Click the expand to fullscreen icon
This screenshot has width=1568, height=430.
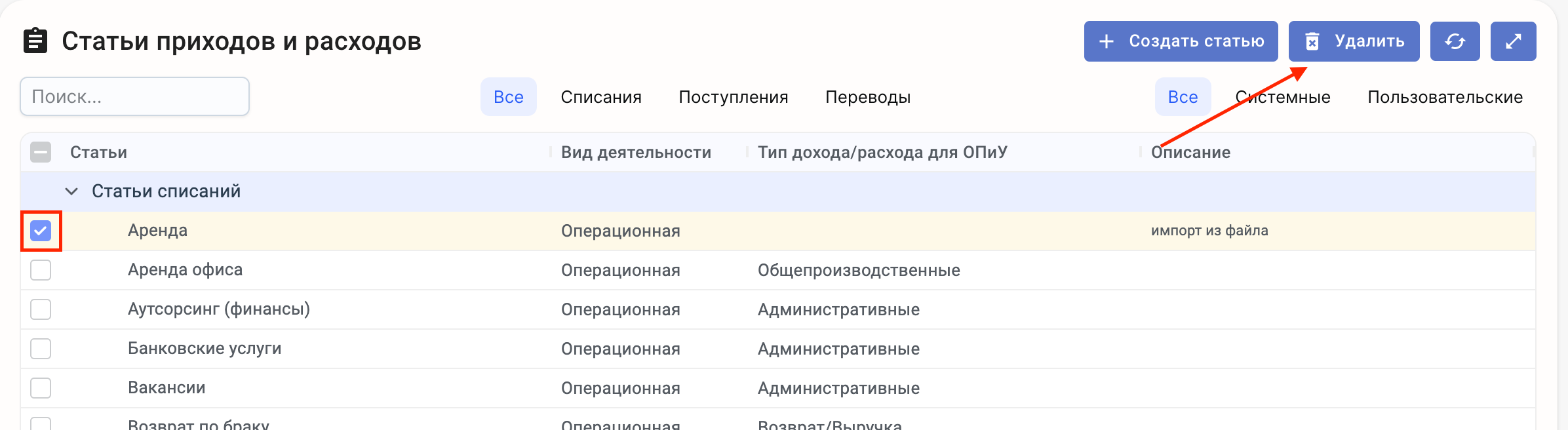[x=1513, y=41]
